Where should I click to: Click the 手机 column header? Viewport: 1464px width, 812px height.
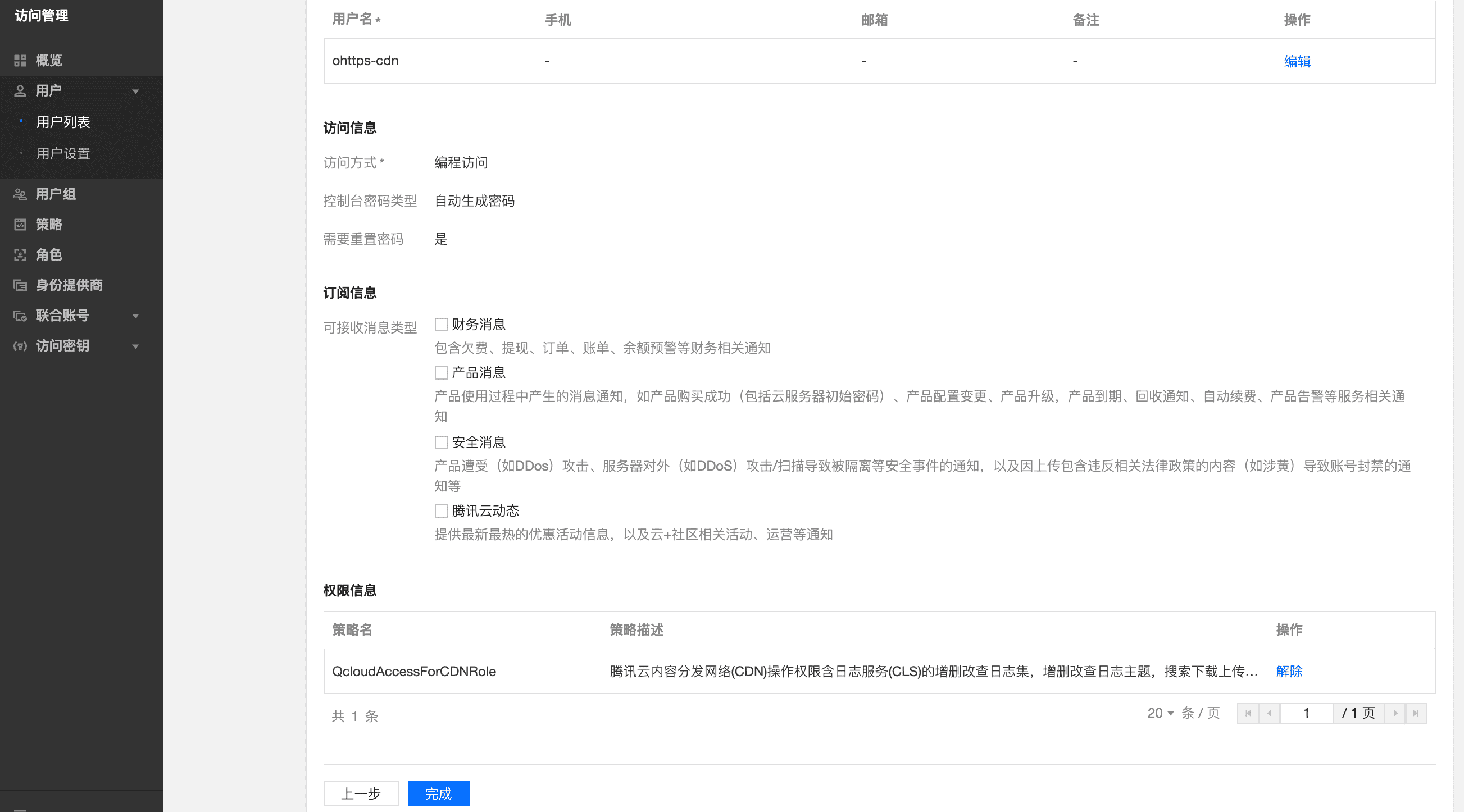pos(558,20)
